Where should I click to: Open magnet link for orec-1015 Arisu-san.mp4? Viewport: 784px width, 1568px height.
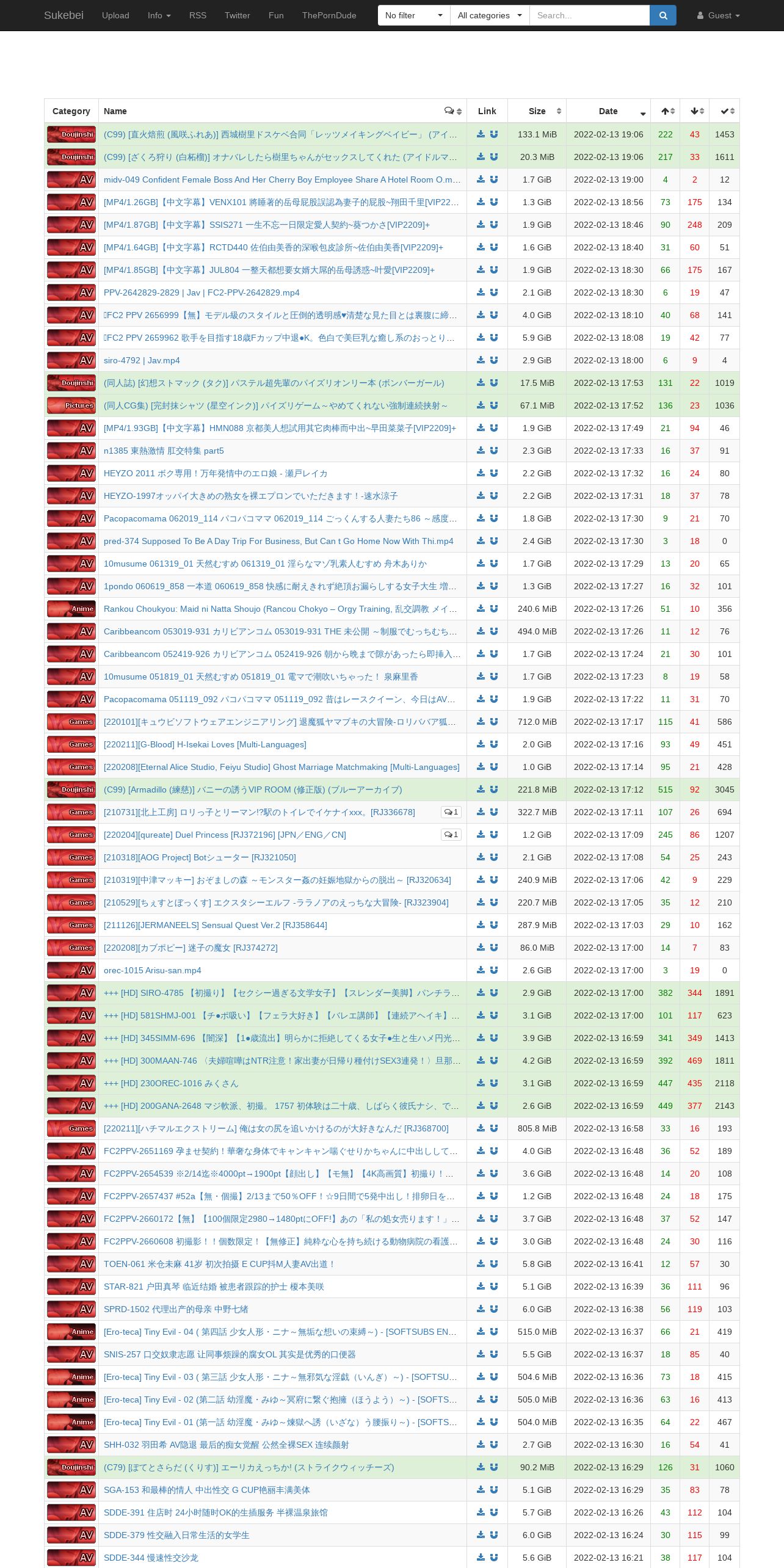494,970
